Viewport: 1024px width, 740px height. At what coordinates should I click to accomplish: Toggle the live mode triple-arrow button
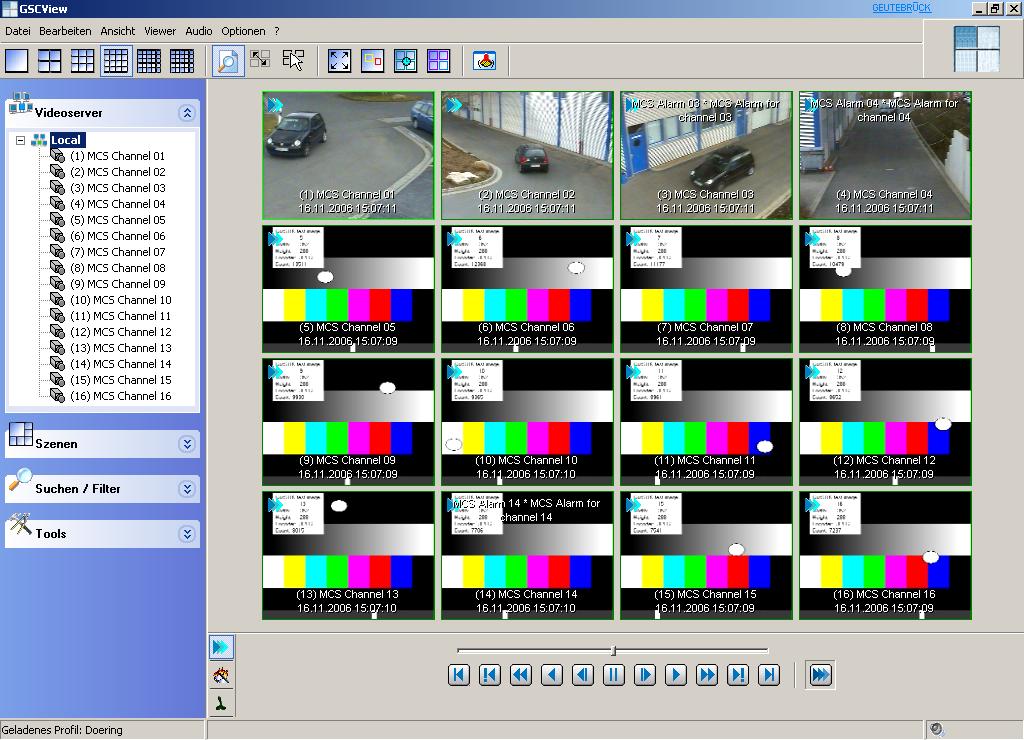(820, 675)
